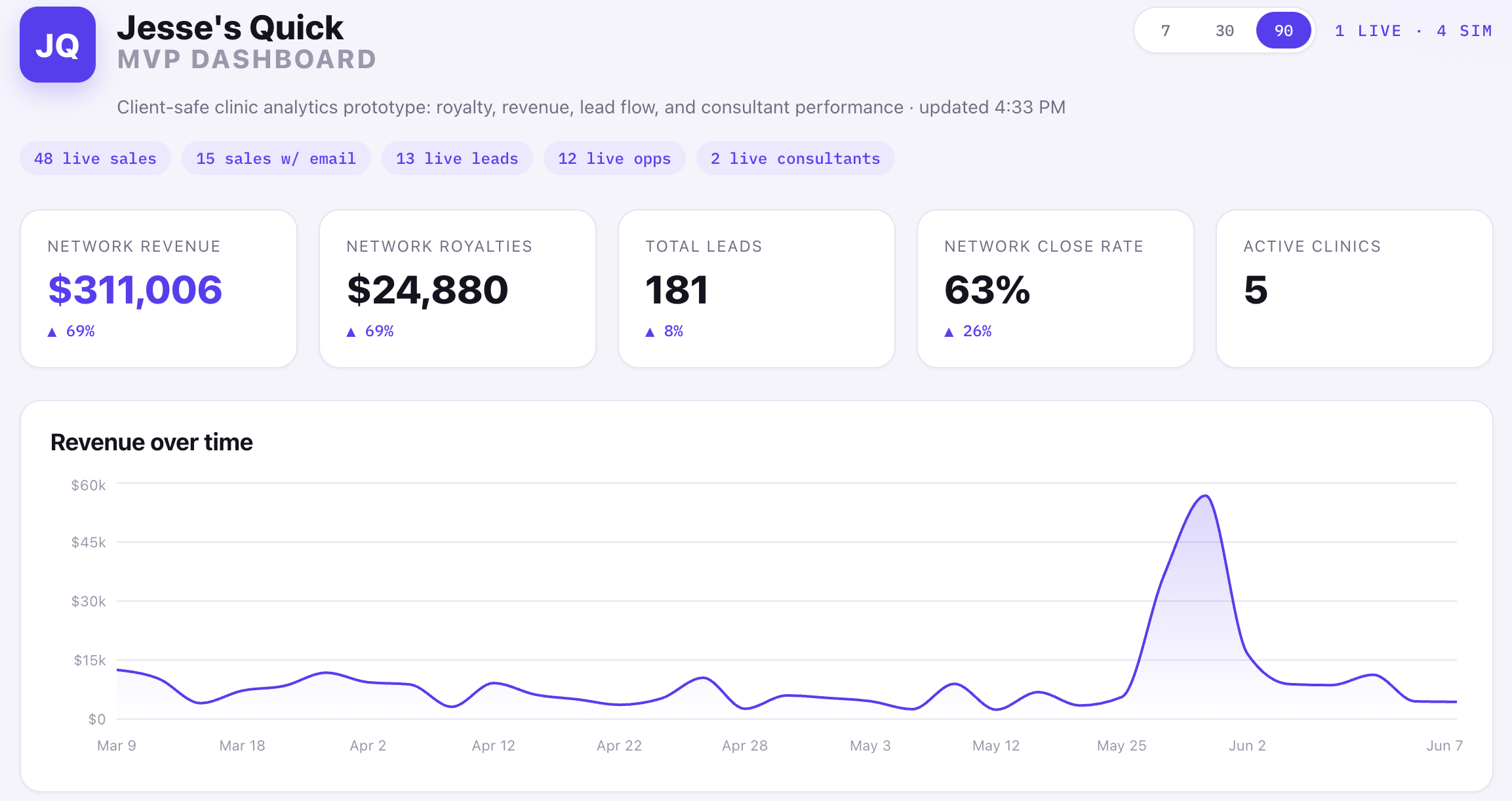Image resolution: width=1512 pixels, height=801 pixels.
Task: Click the Jesse's Quick title
Action: [x=230, y=28]
